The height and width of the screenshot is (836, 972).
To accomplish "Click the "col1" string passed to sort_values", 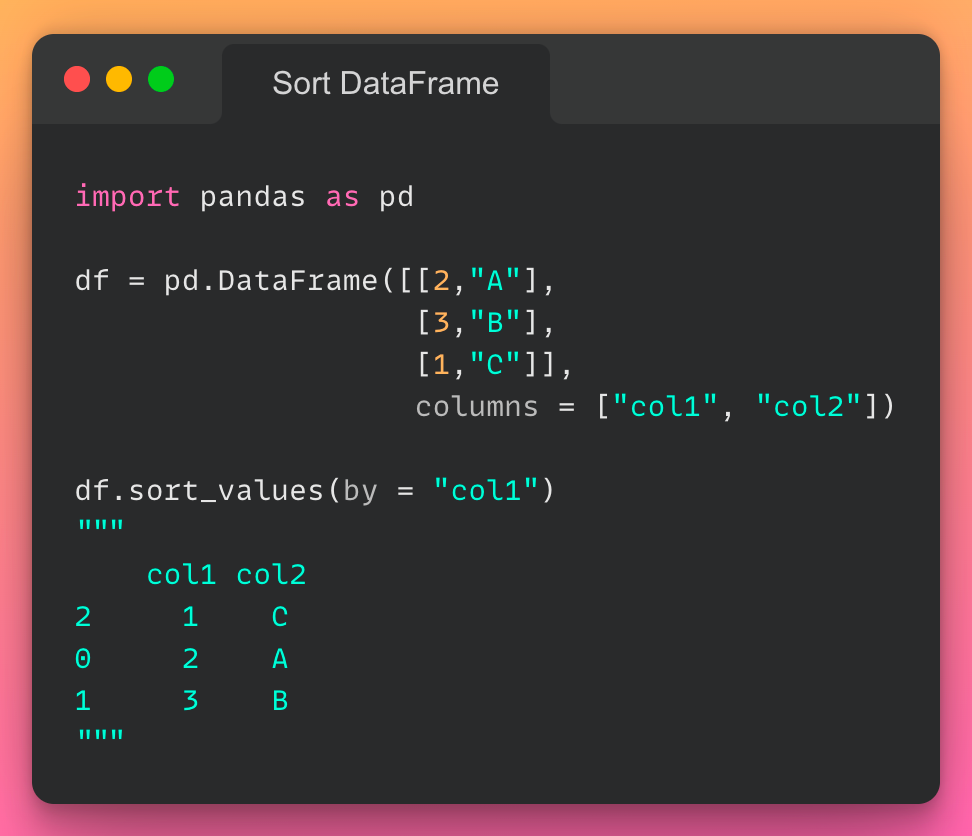I will [487, 491].
